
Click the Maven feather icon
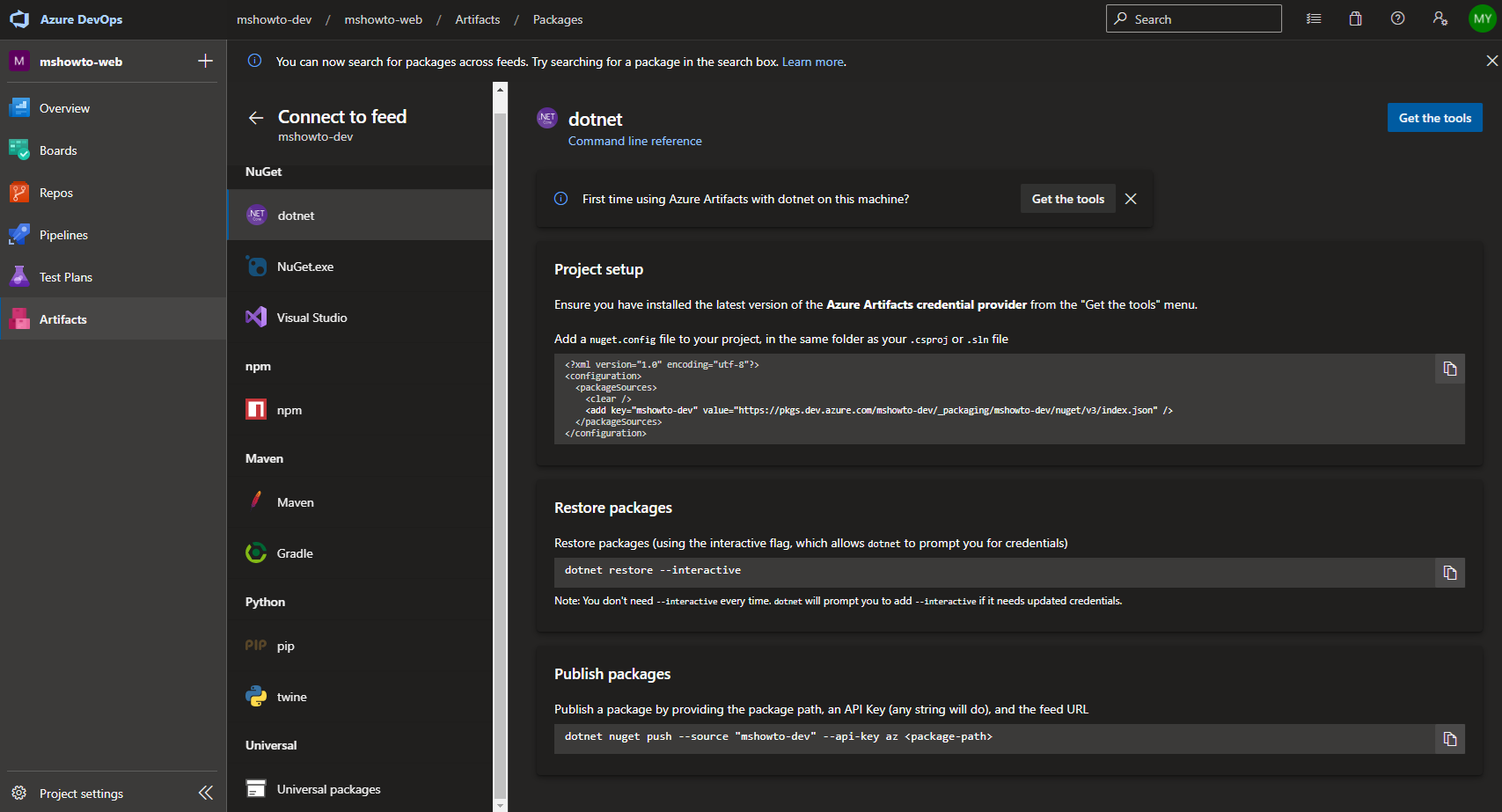(256, 501)
